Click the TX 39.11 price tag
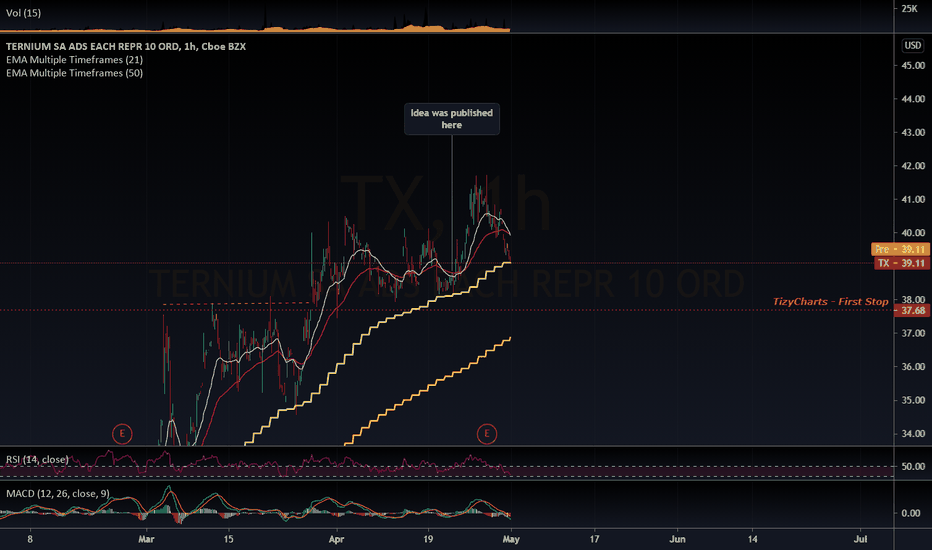 pyautogui.click(x=901, y=263)
